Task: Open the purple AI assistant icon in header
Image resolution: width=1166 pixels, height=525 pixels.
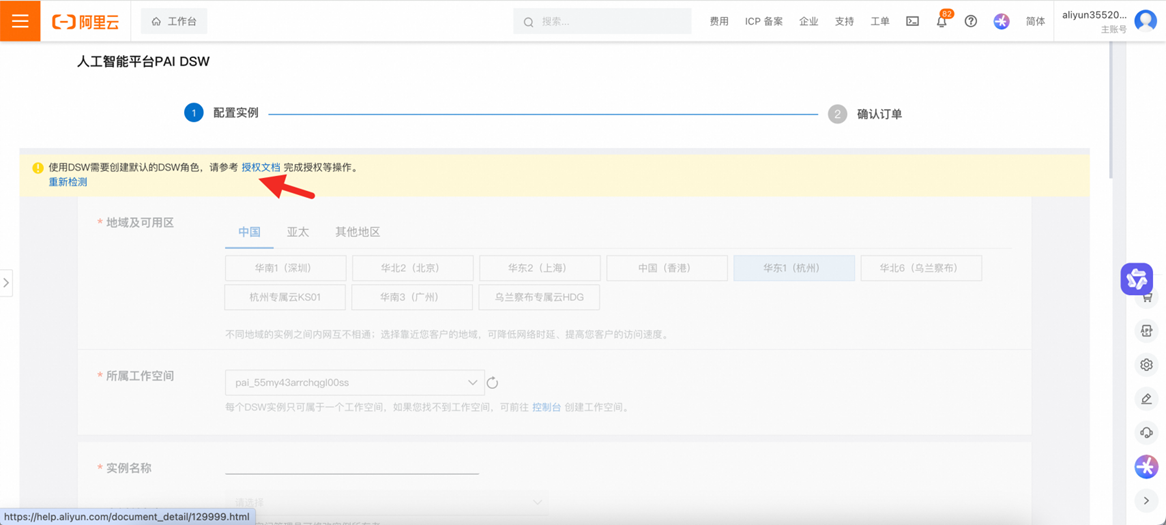Action: (1002, 22)
